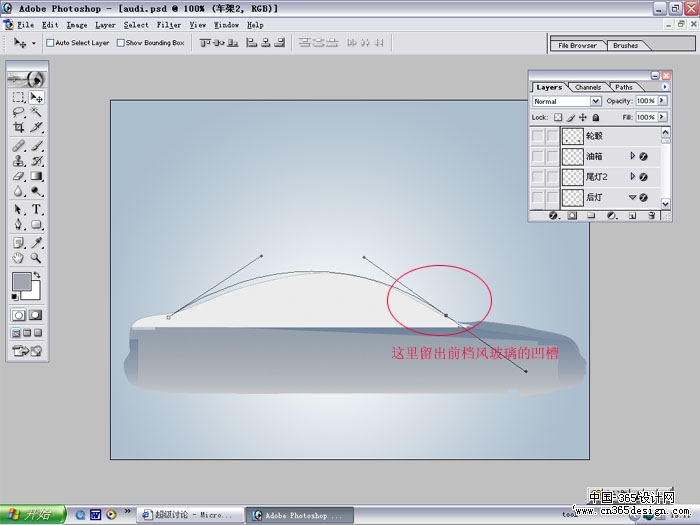The width and height of the screenshot is (700, 525).
Task: Add layer style button at panel bottom
Action: (553, 216)
